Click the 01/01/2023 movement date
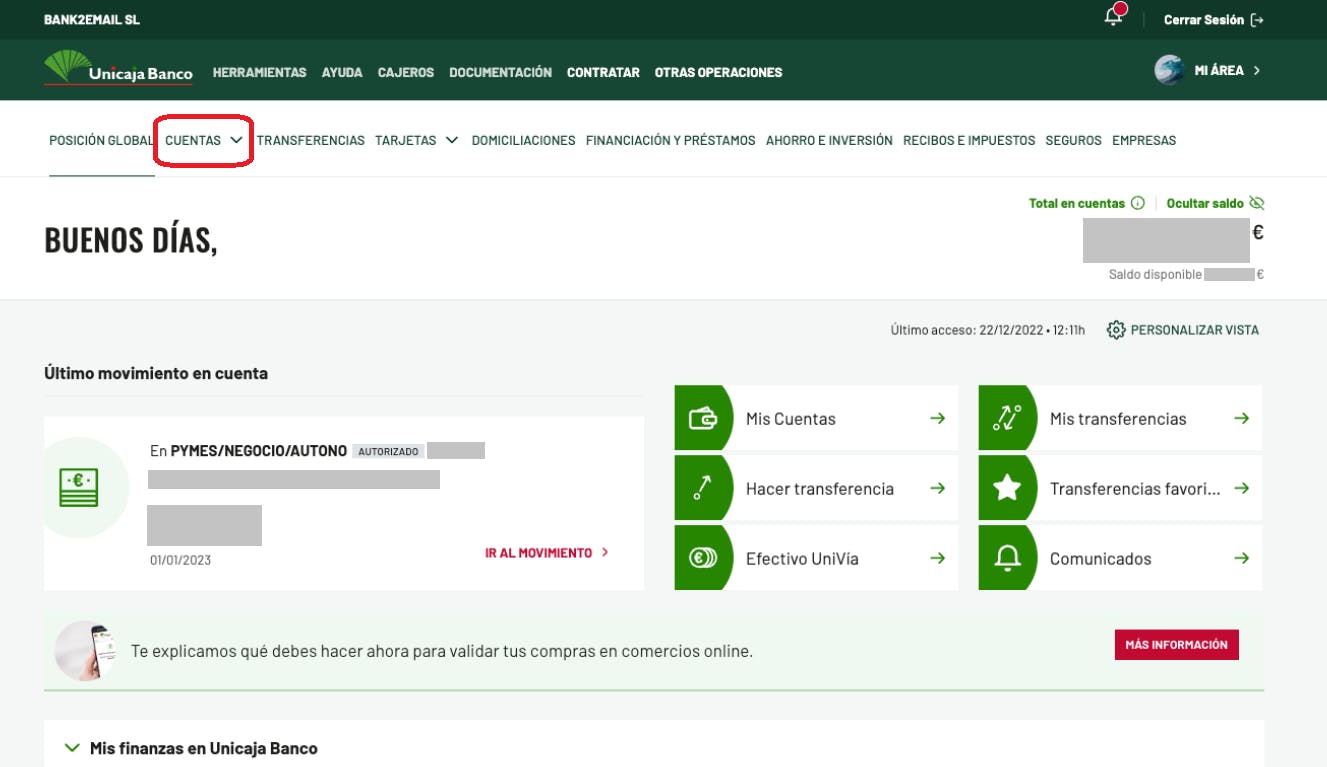The image size is (1327, 767). (181, 560)
